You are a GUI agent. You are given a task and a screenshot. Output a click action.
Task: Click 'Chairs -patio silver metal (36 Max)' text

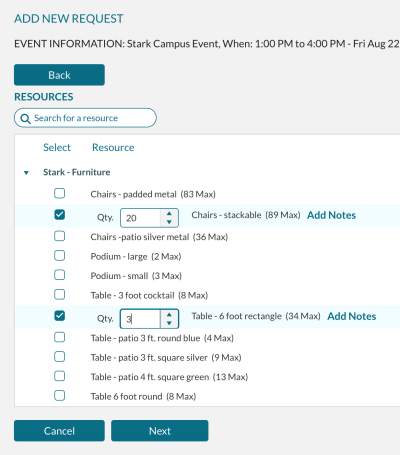[159, 237]
